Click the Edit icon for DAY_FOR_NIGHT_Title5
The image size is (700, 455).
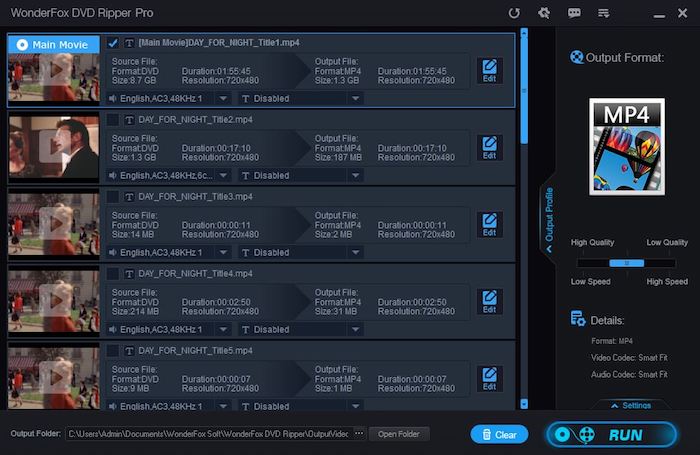click(x=489, y=379)
